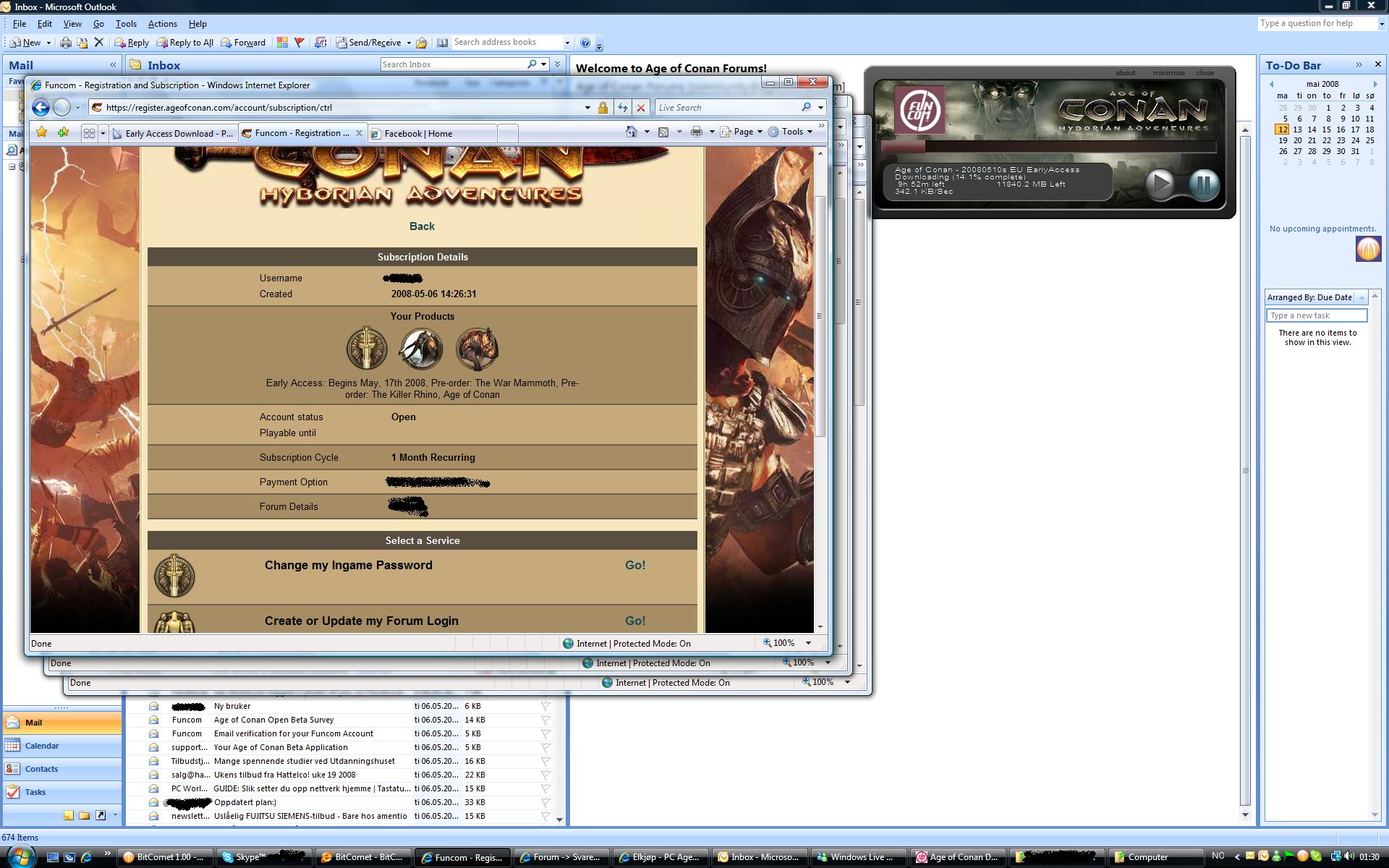Click Reply to All in Outlook toolbar
The image size is (1389, 868).
pyautogui.click(x=185, y=43)
